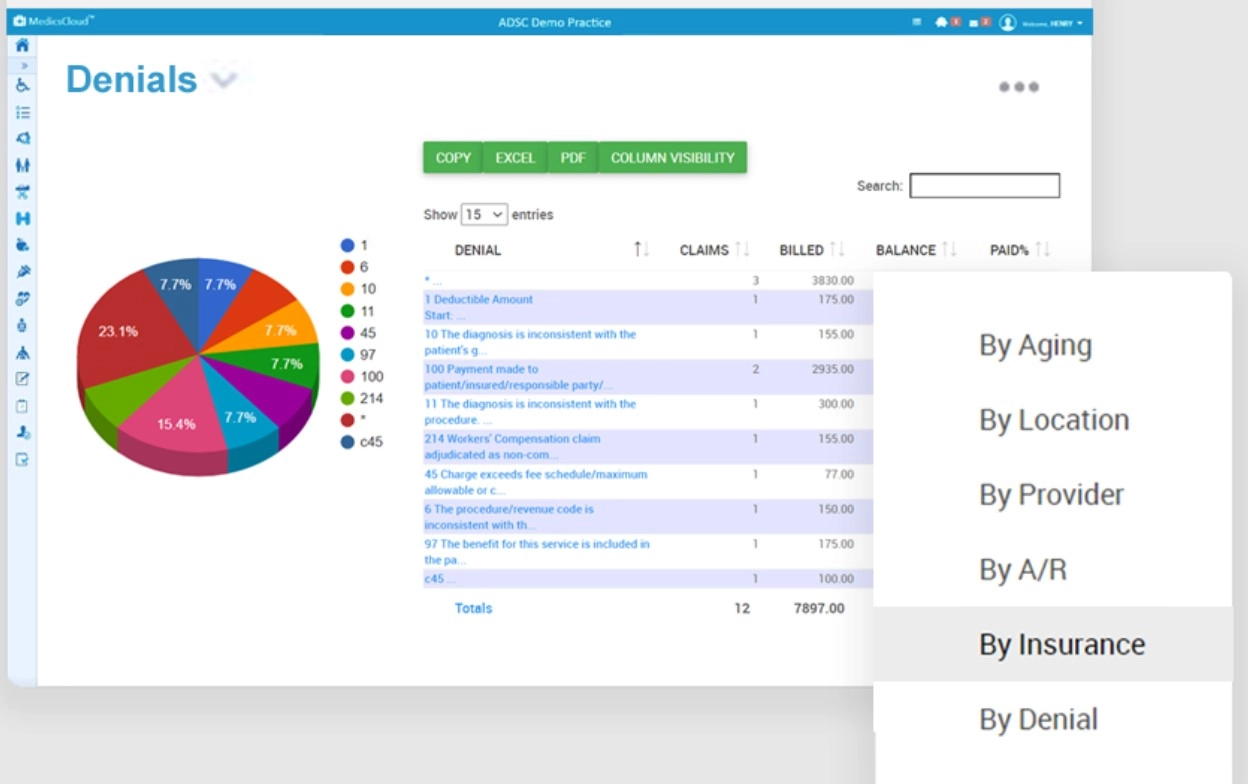
Task: Expand the sidebar with the double-arrow toggle
Action: 21,63
